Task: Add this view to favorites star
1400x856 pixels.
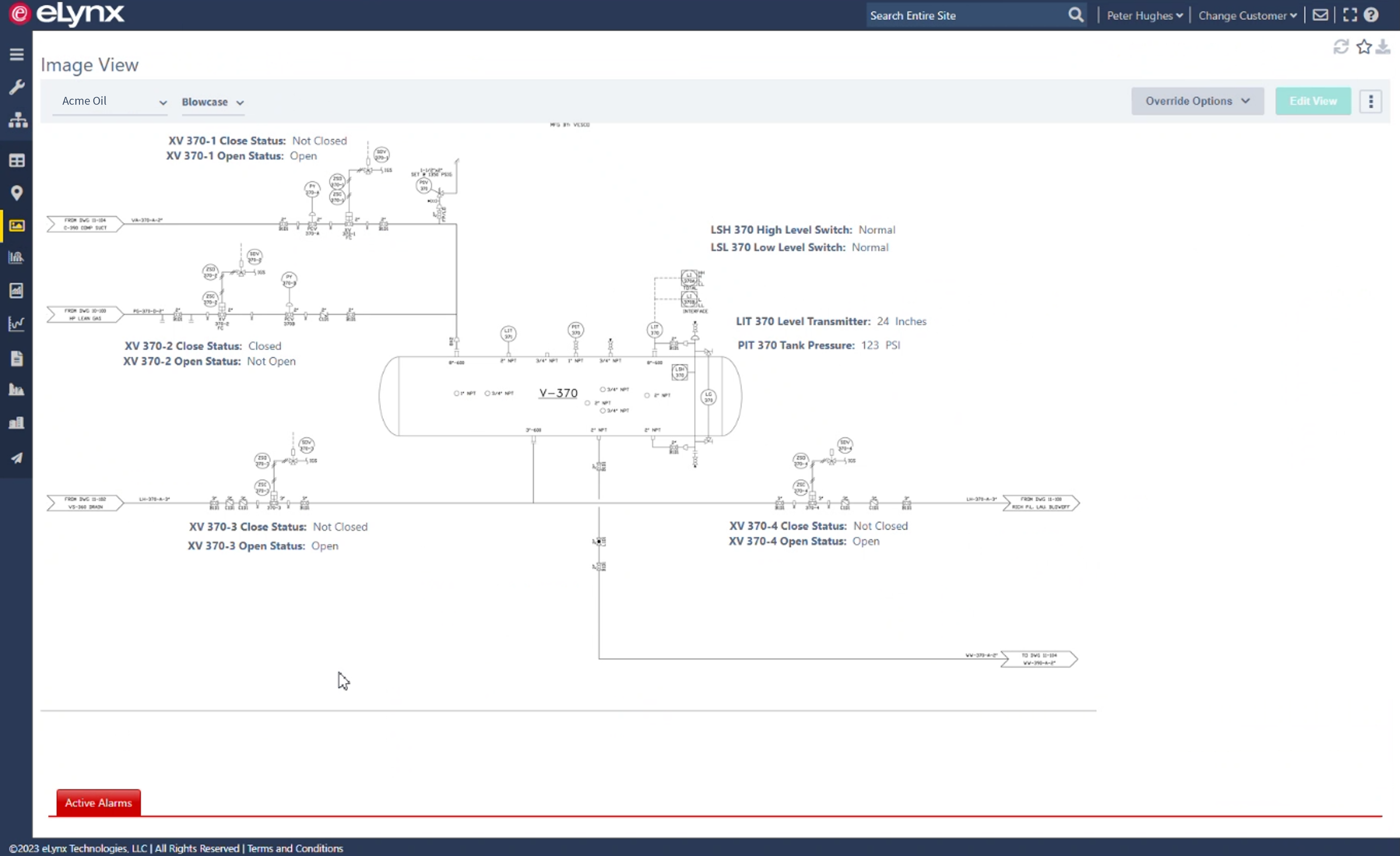Action: (x=1364, y=47)
